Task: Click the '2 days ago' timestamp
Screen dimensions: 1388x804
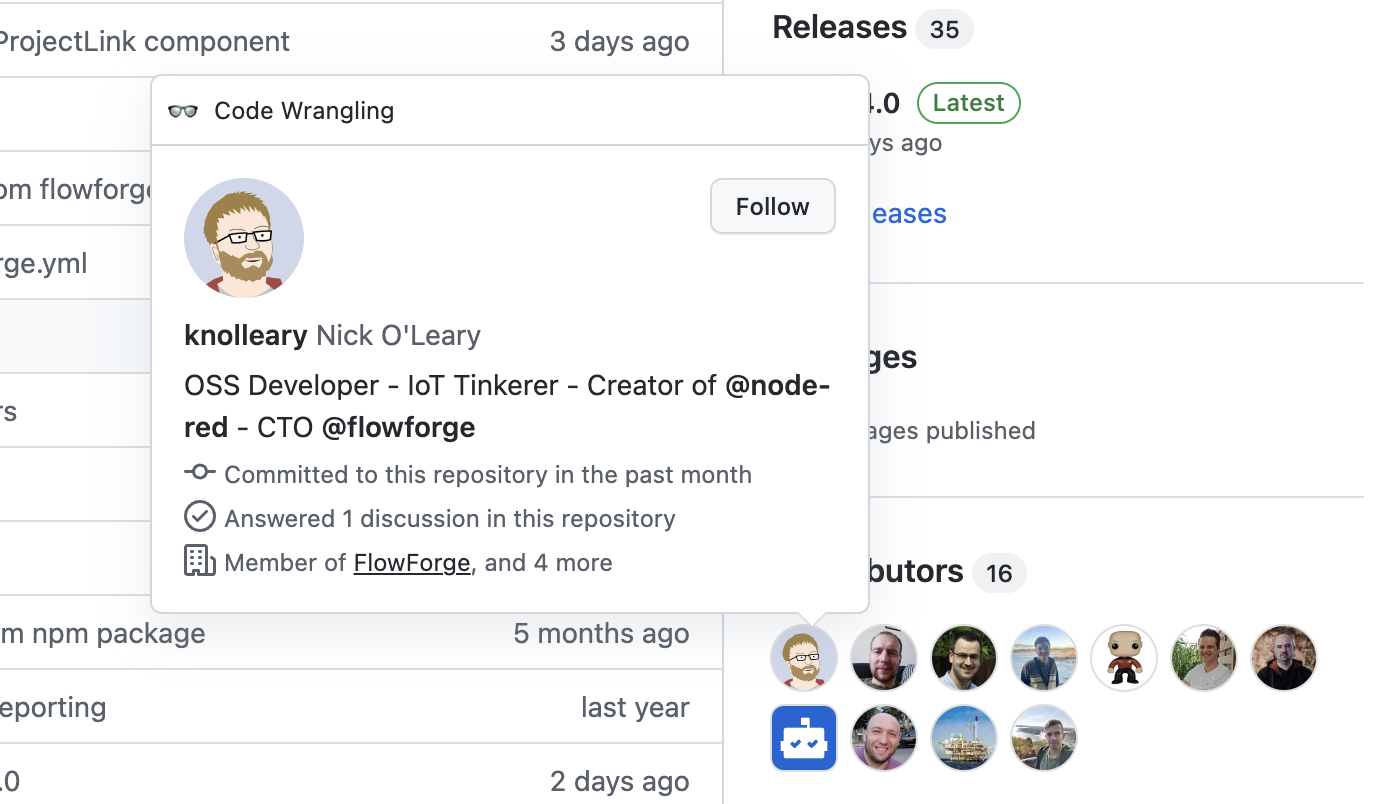Action: [619, 782]
